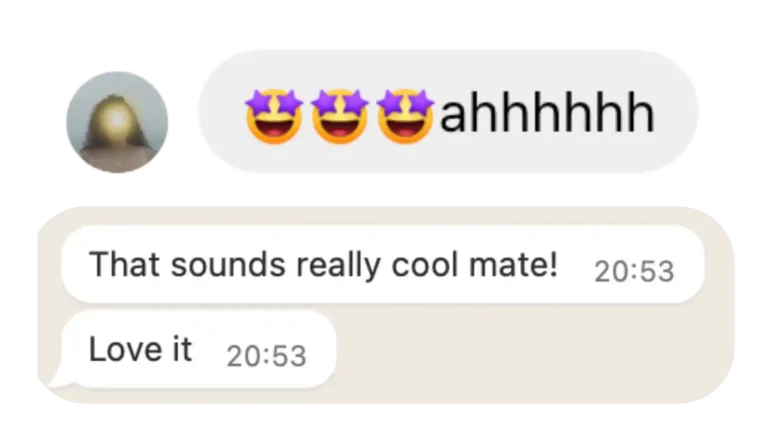
Task: Click the word "Love" in the lower bubble
Action: (125, 349)
